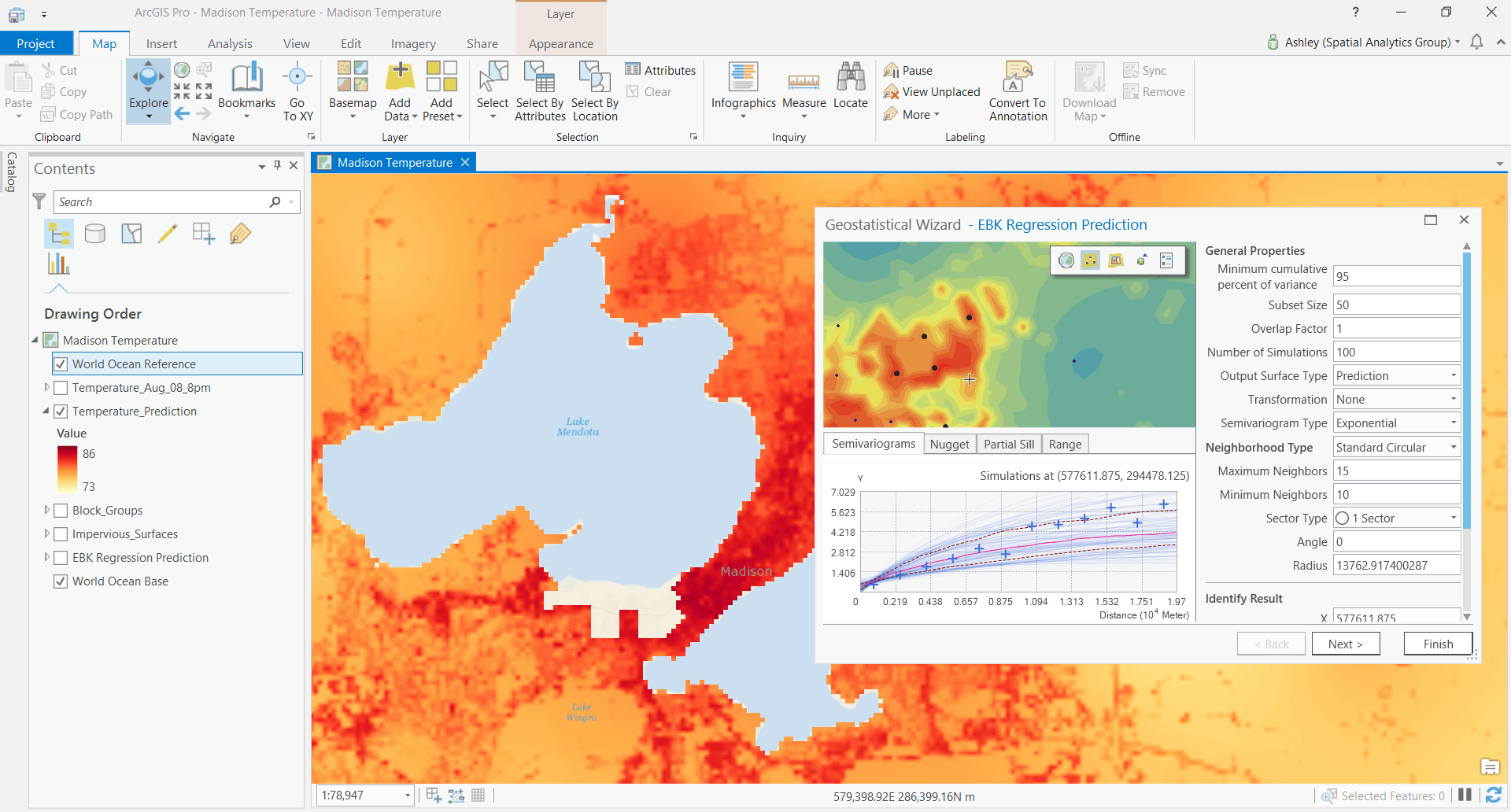The height and width of the screenshot is (812, 1511).
Task: Turn on the Impervious_Surfaces layer checkbox
Action: (61, 534)
